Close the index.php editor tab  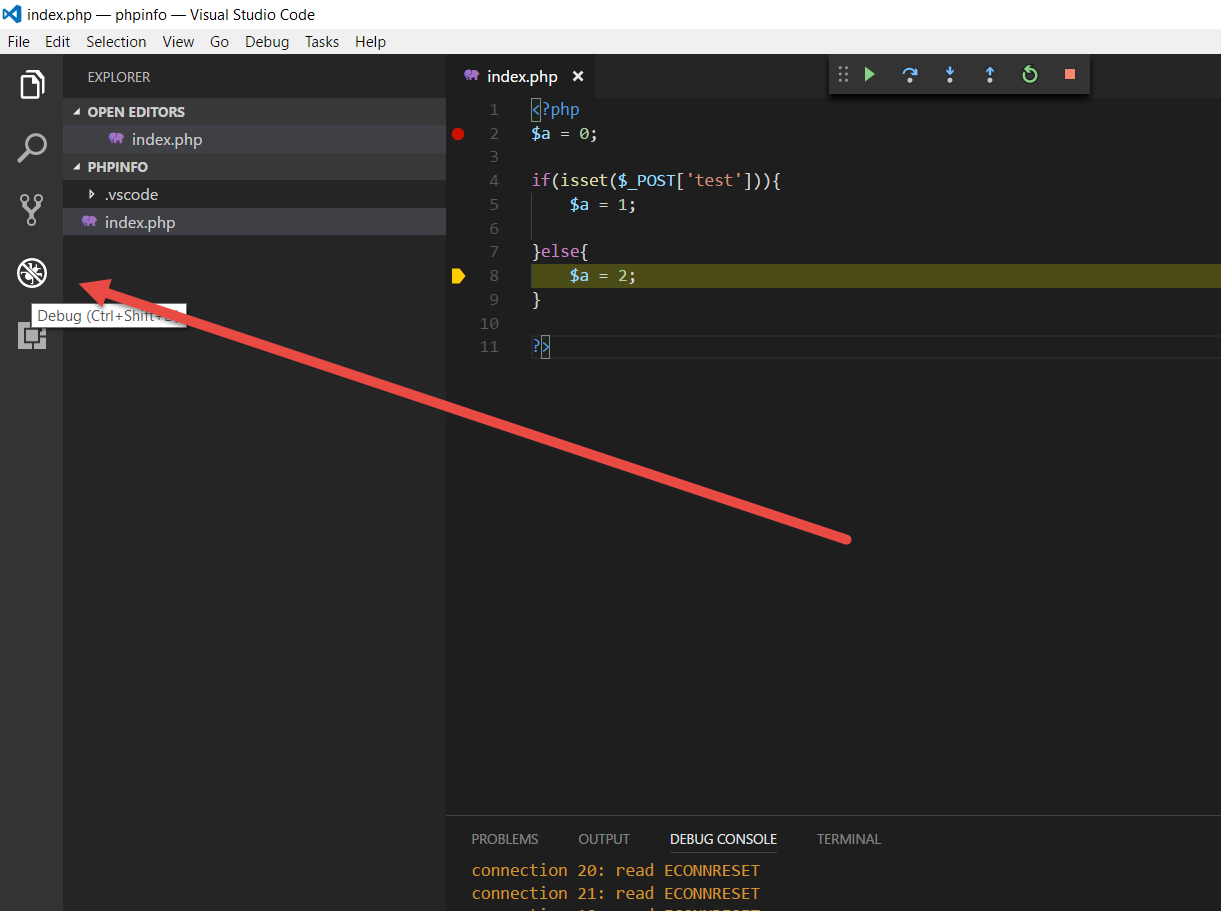578,77
